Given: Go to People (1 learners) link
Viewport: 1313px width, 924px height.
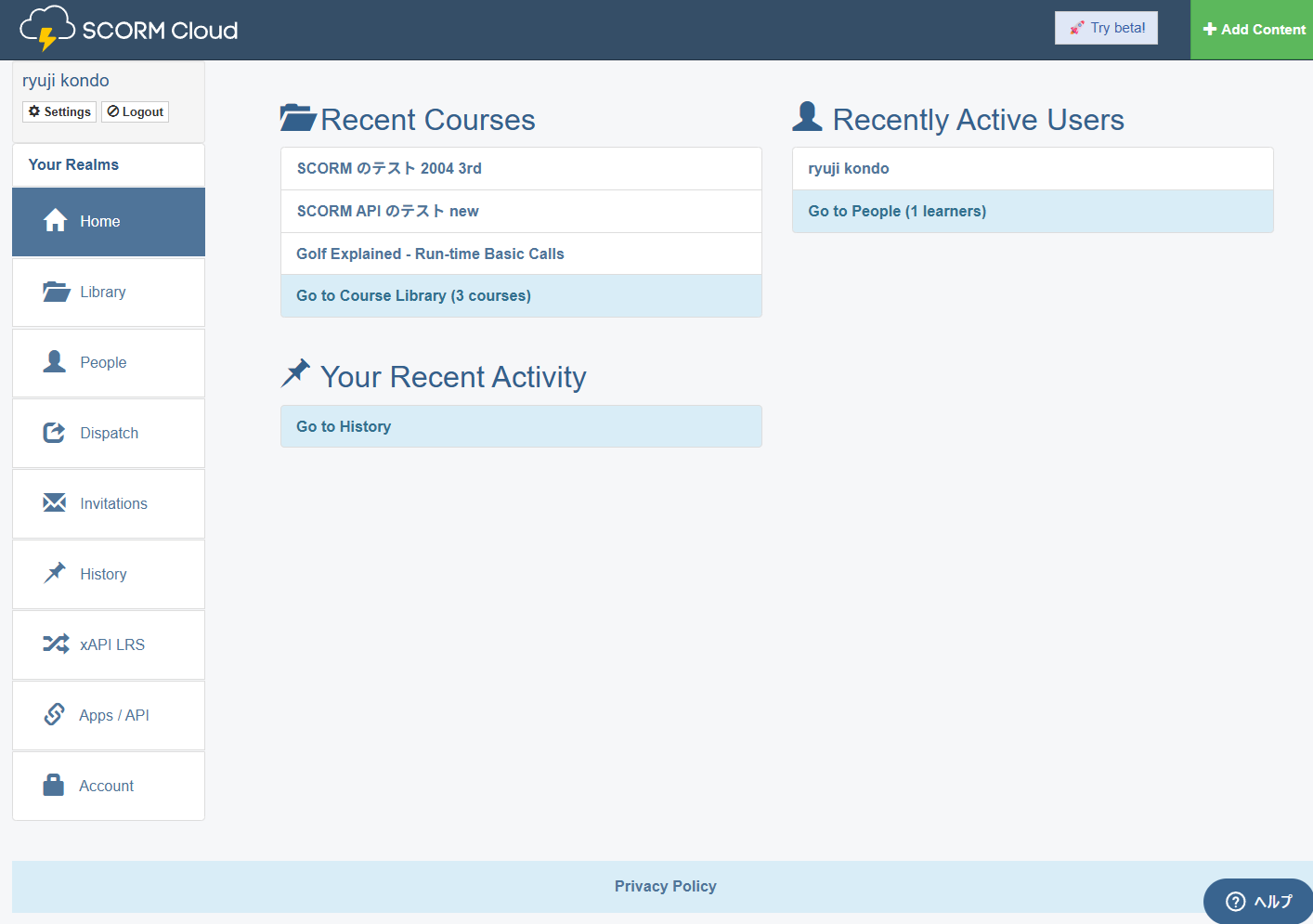Looking at the screenshot, I should (x=897, y=211).
